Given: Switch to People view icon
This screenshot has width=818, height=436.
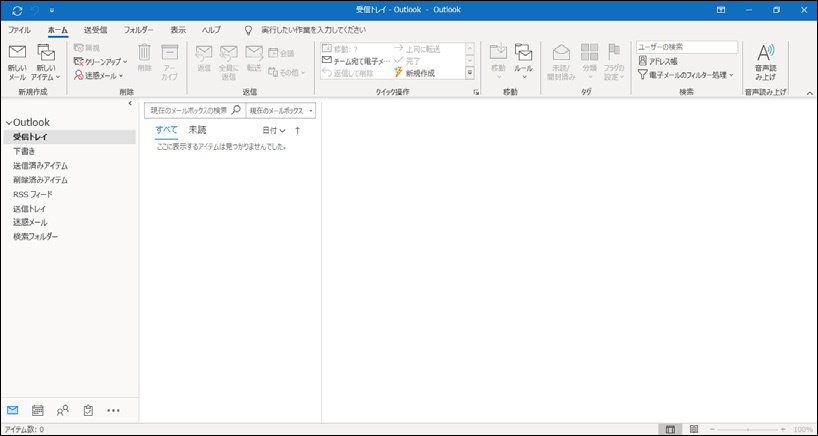Looking at the screenshot, I should (63, 410).
